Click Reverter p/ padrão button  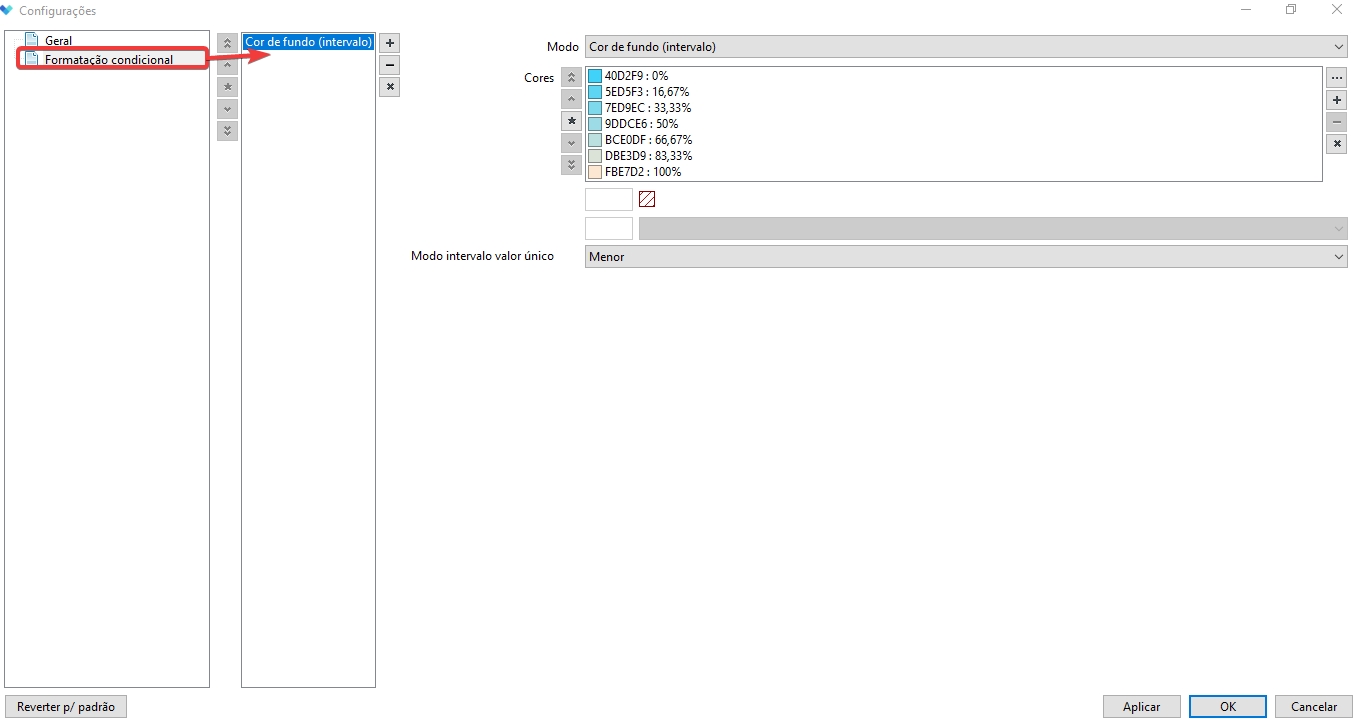pos(66,707)
